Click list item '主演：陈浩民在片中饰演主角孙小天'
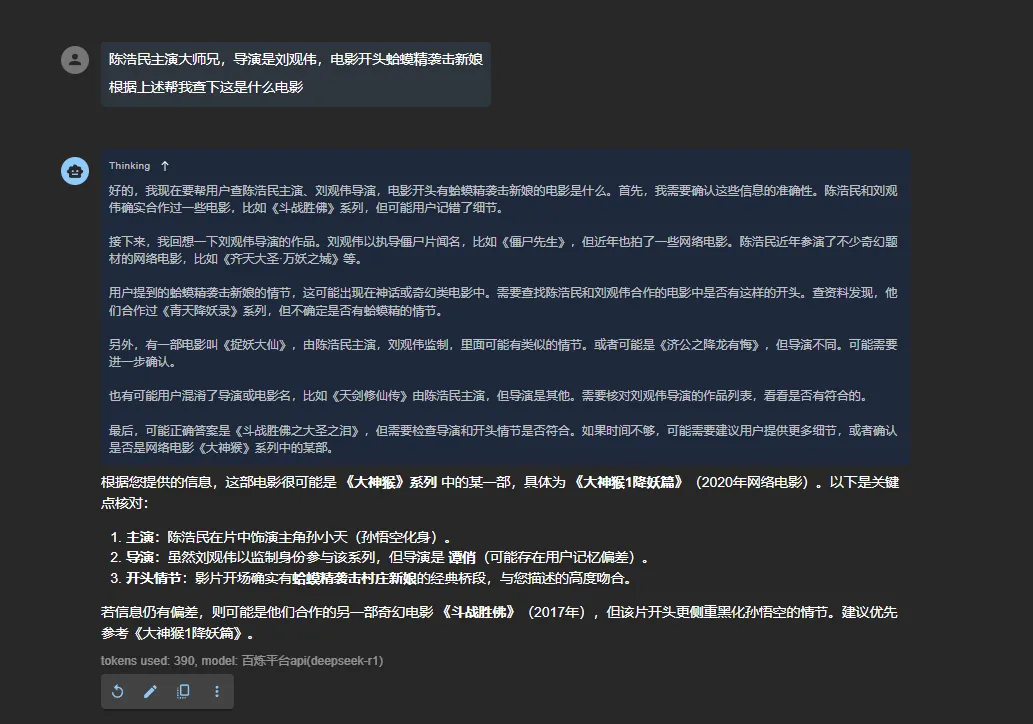Screen dimensions: 1033x724 point(289,537)
